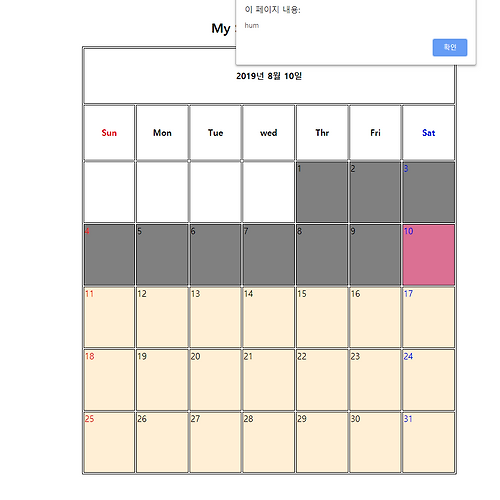Click greyed-out Sunday 4 cell
Screen dimensions: 500x500
click(109, 255)
